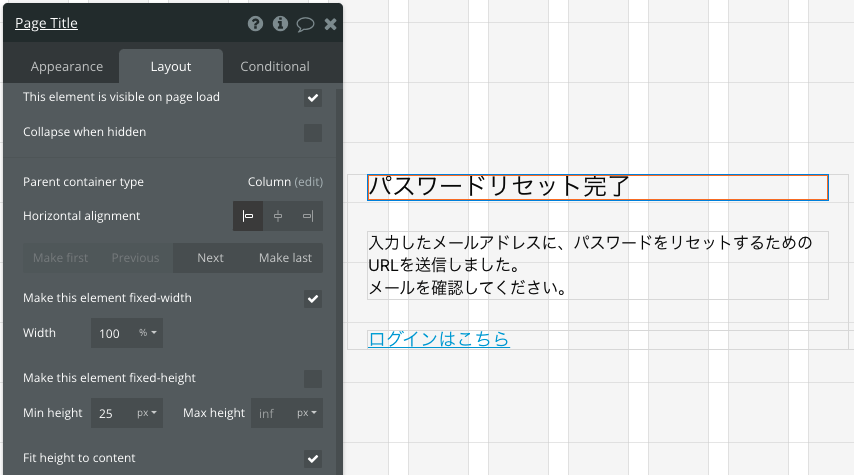Switch to the Layout tab

pos(170,66)
